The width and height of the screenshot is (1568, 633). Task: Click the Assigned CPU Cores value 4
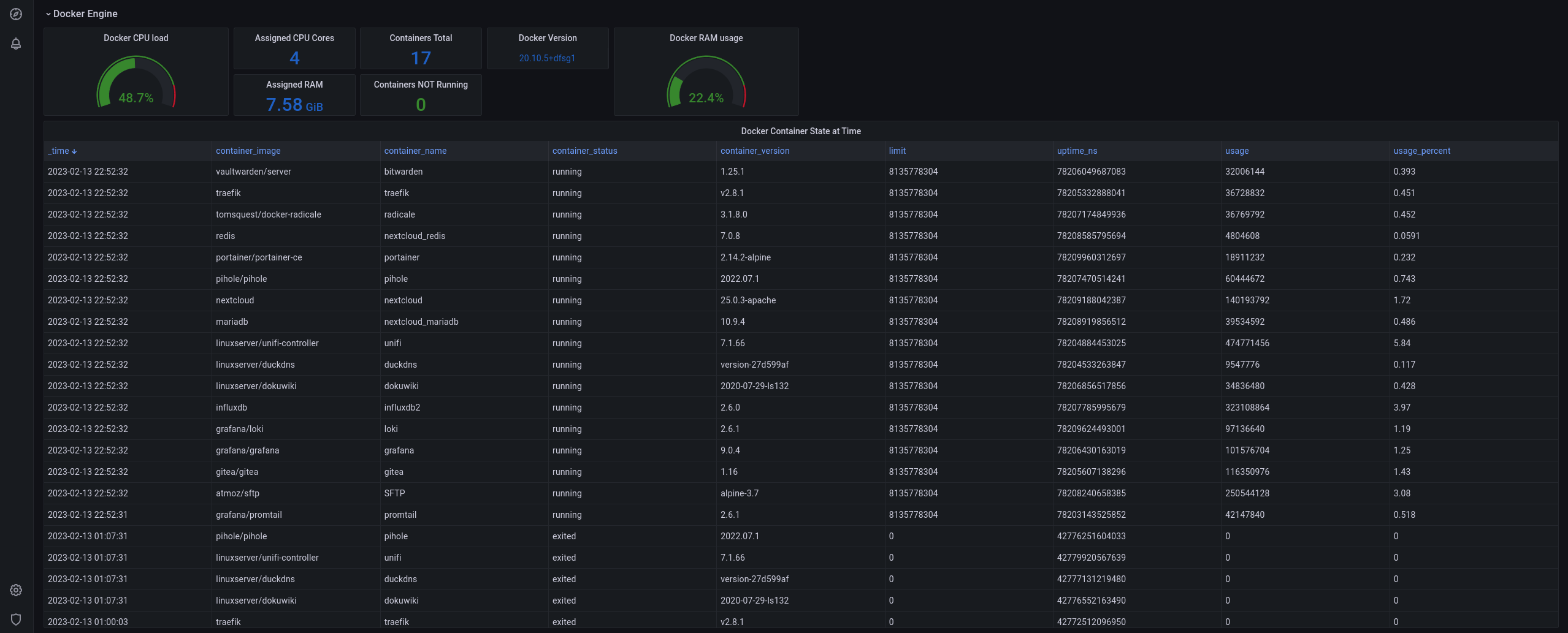coord(294,58)
